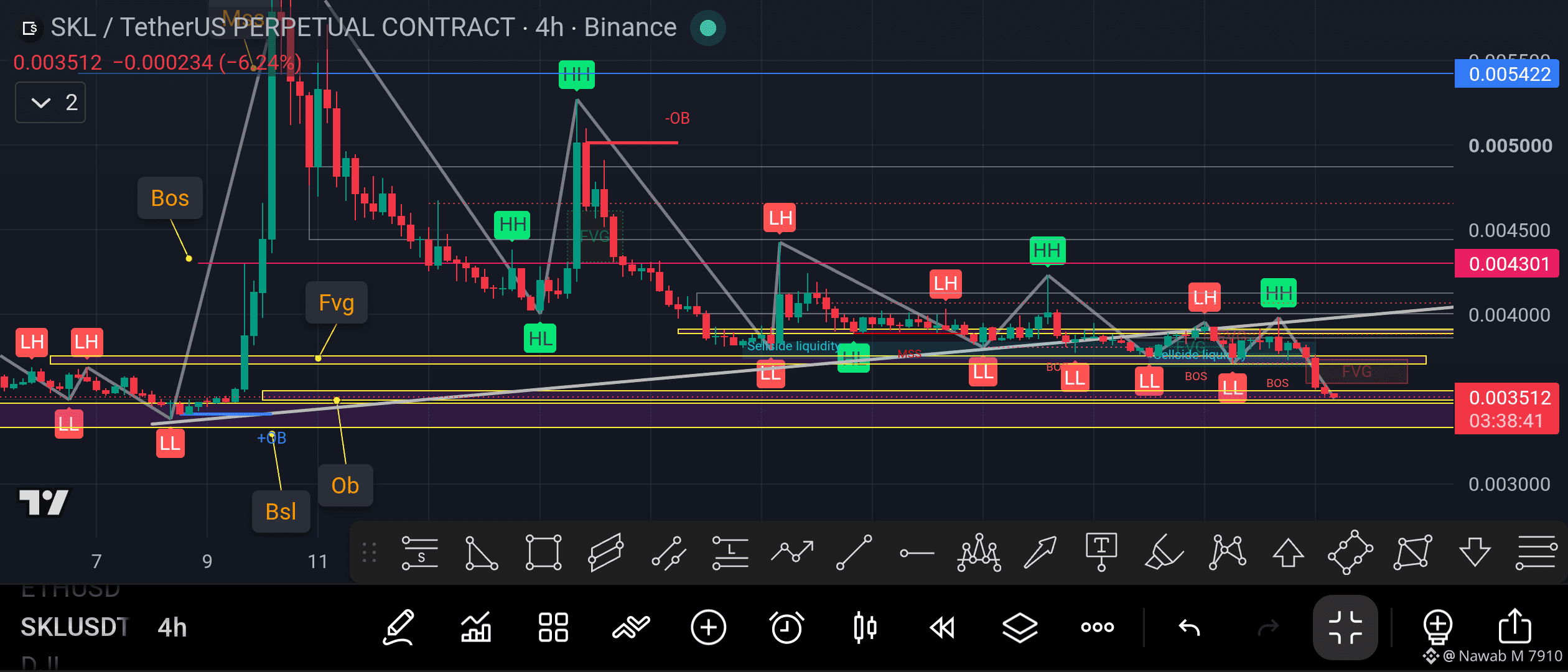This screenshot has width=1568, height=672.
Task: Change chart type via candlestick icon
Action: coord(865,627)
